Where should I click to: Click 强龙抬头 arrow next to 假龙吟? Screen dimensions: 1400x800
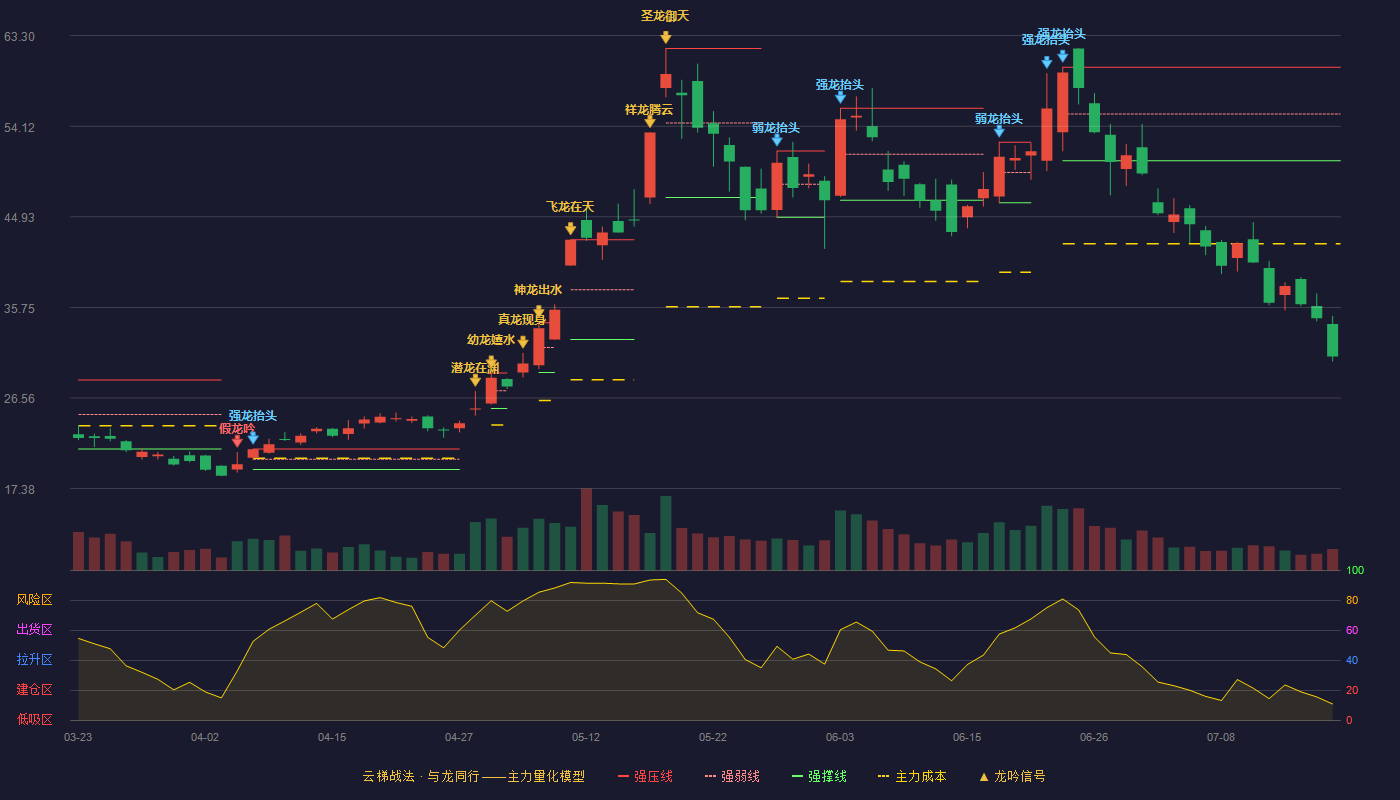tap(253, 438)
